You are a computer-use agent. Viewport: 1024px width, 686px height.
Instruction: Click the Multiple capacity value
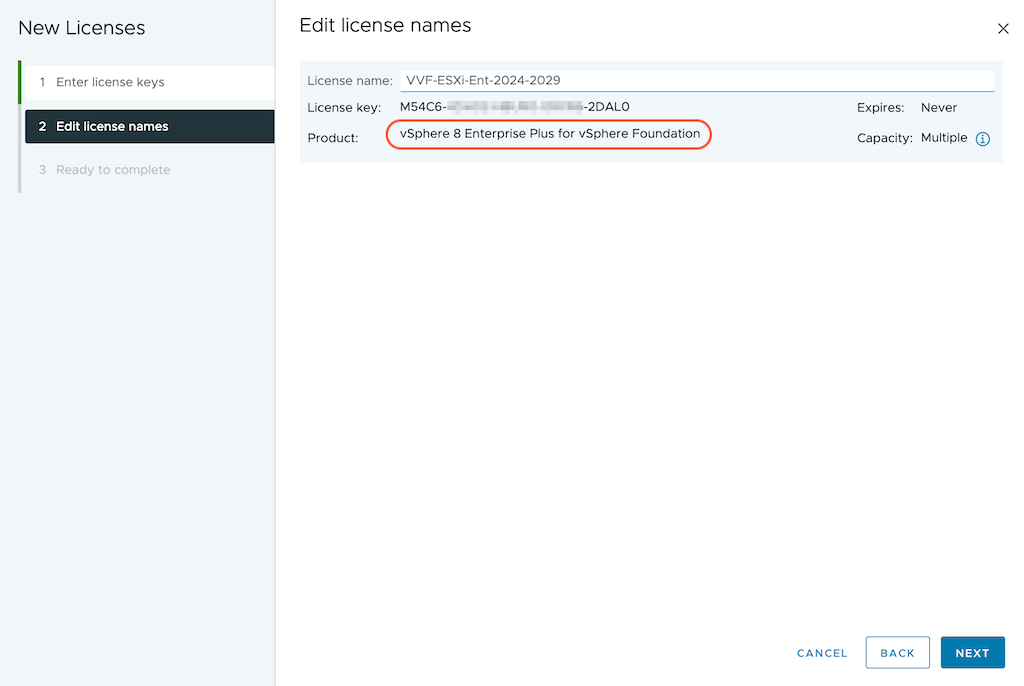944,138
